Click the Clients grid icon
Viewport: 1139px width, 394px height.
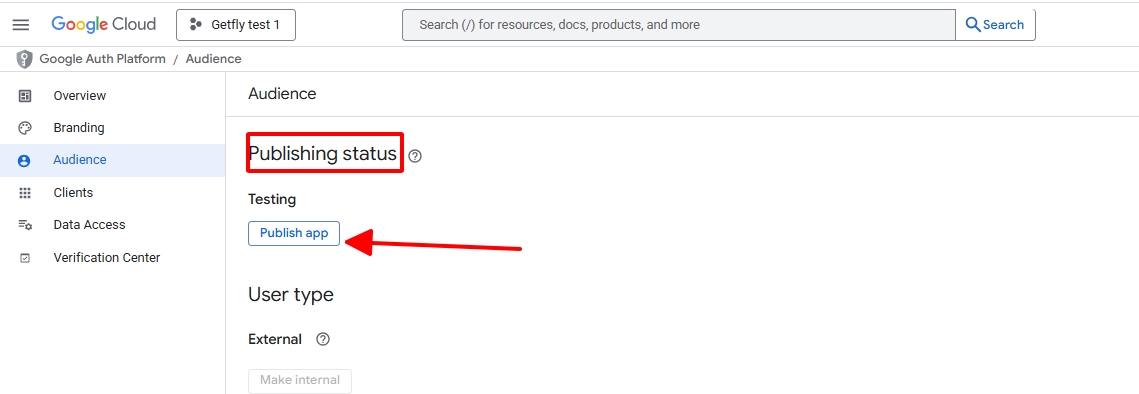pos(25,193)
